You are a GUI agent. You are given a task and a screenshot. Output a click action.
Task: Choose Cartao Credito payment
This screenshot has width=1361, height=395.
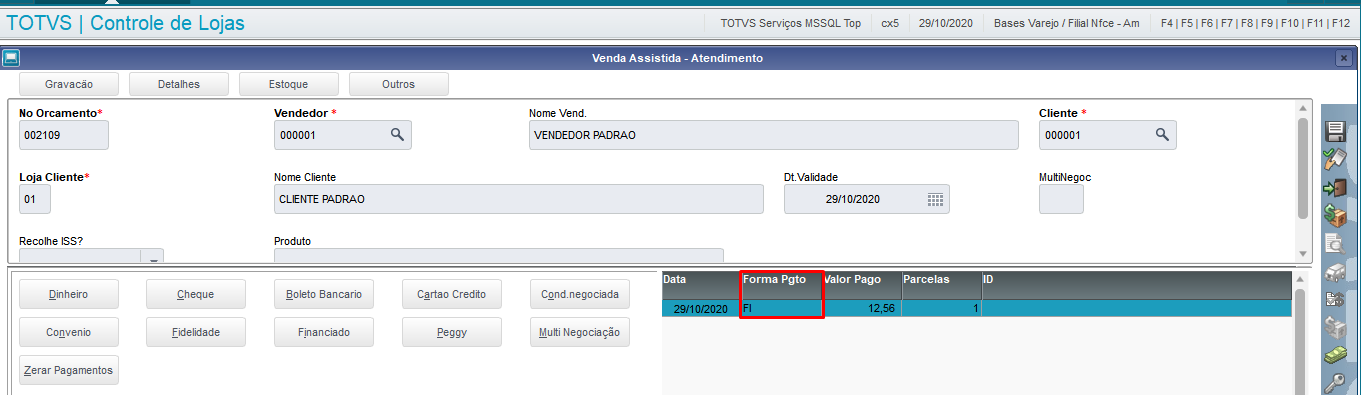pyautogui.click(x=452, y=294)
